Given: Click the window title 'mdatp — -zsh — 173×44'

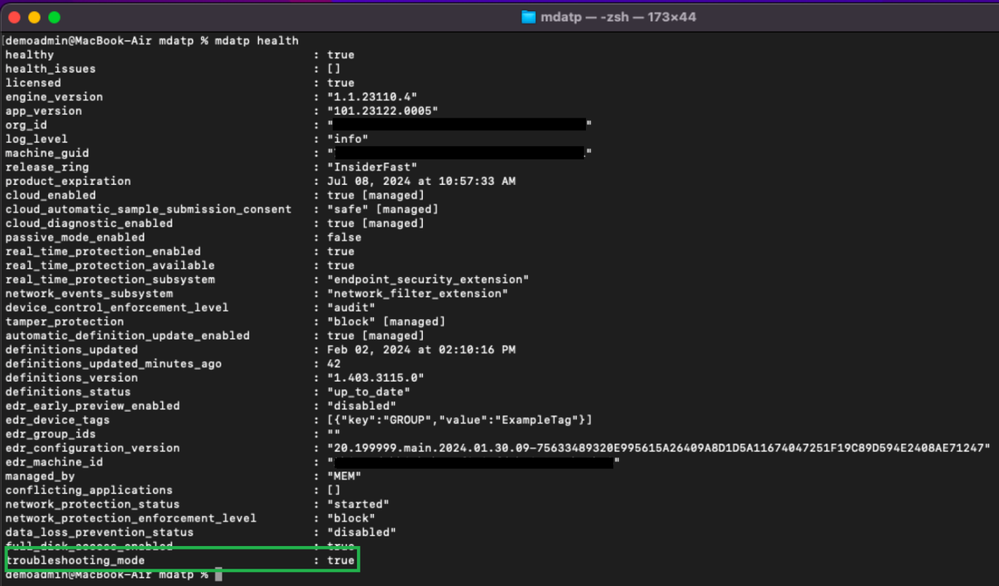Looking at the screenshot, I should tap(618, 17).
